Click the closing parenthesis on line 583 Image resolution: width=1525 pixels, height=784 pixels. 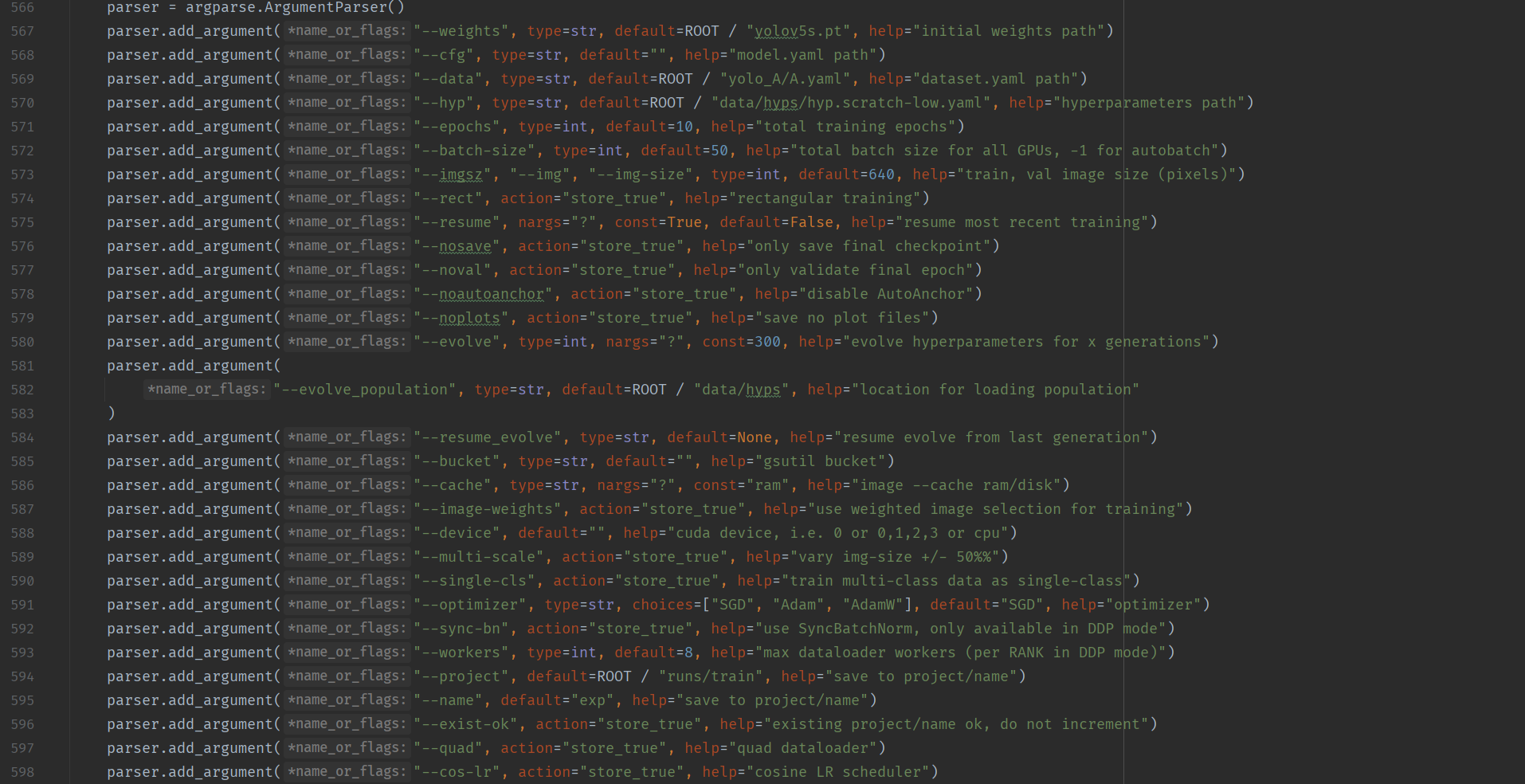112,414
